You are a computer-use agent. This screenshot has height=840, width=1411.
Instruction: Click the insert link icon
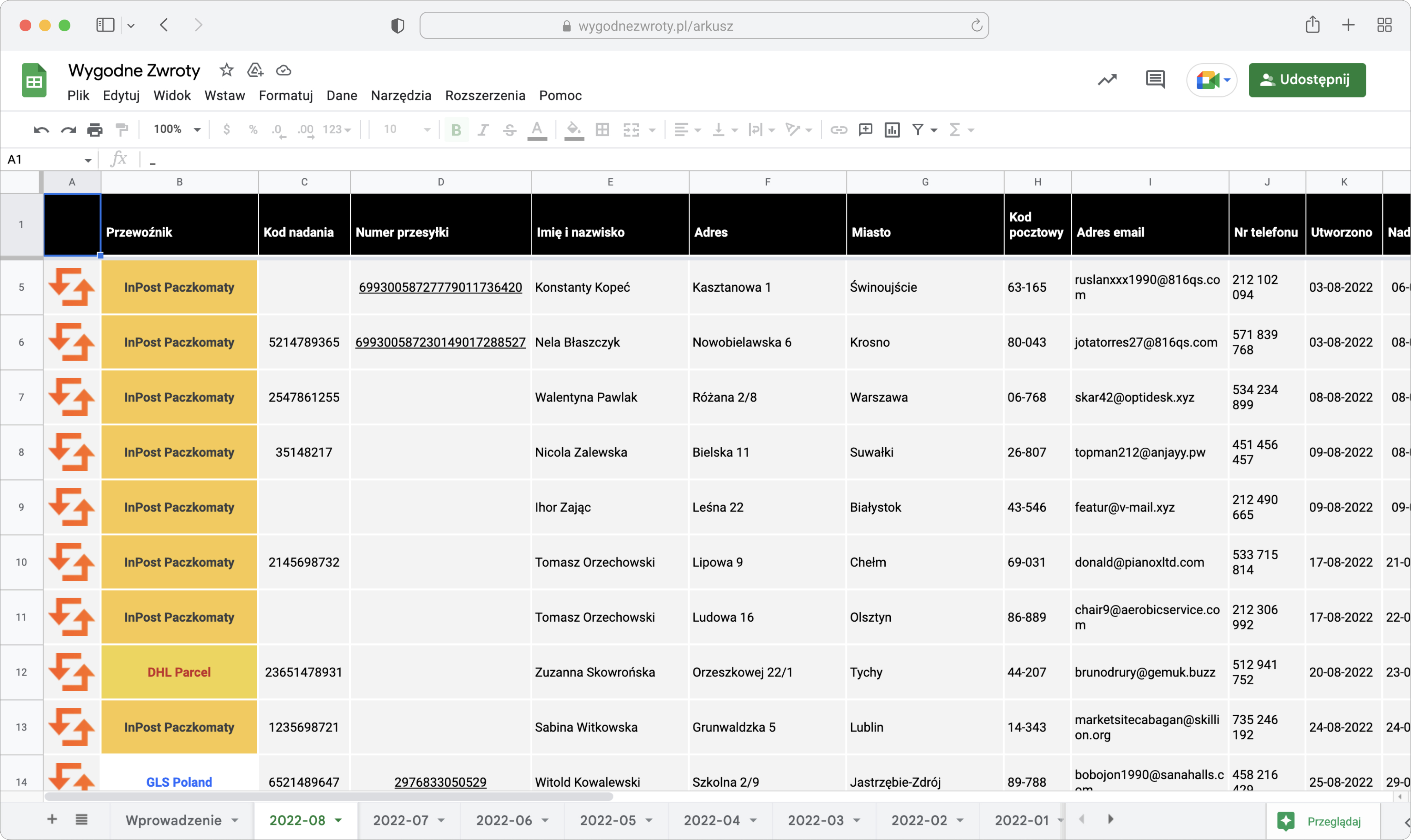(838, 130)
